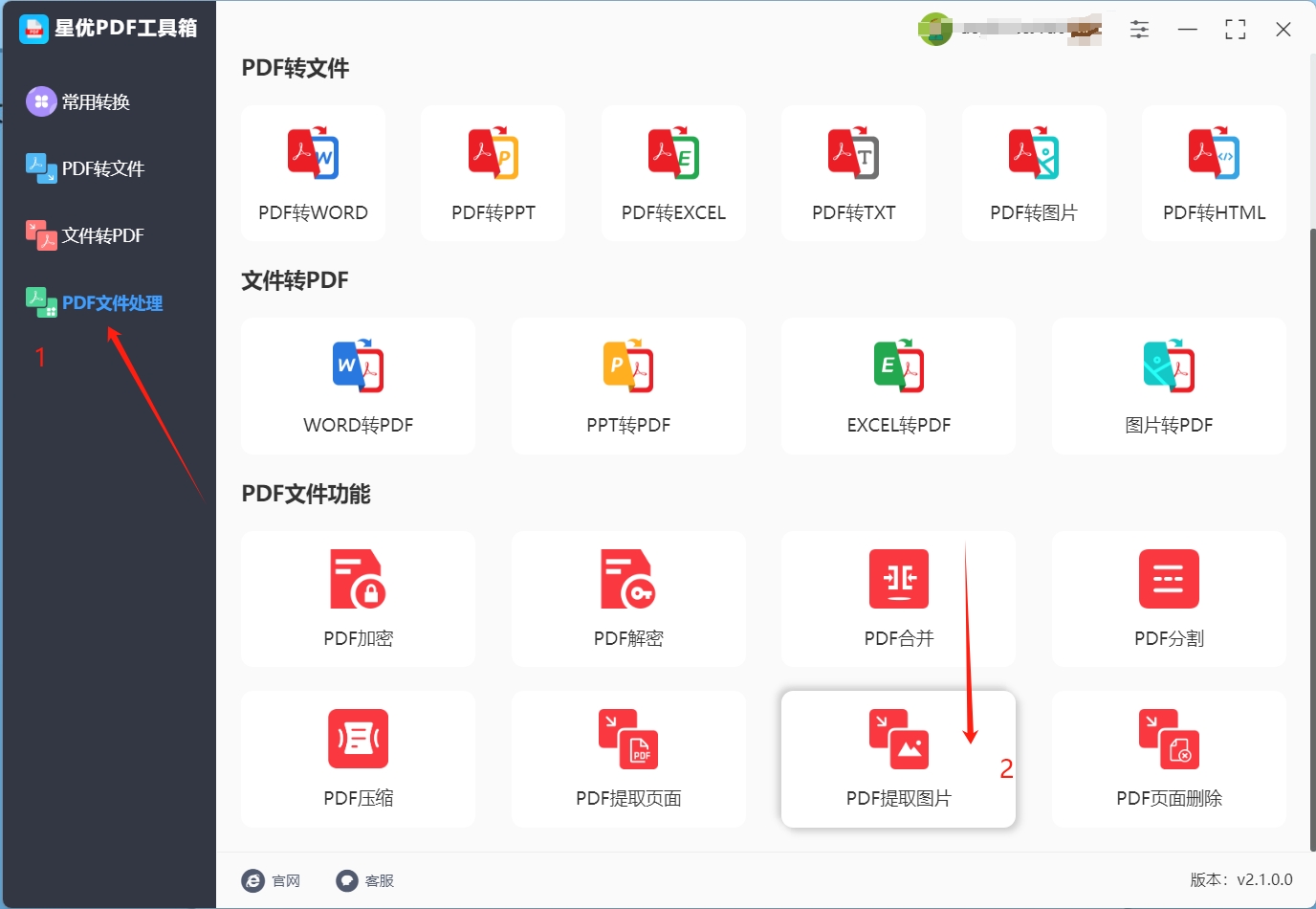Open the PDF转WORD converter icon
Image resolution: width=1316 pixels, height=909 pixels.
[313, 153]
